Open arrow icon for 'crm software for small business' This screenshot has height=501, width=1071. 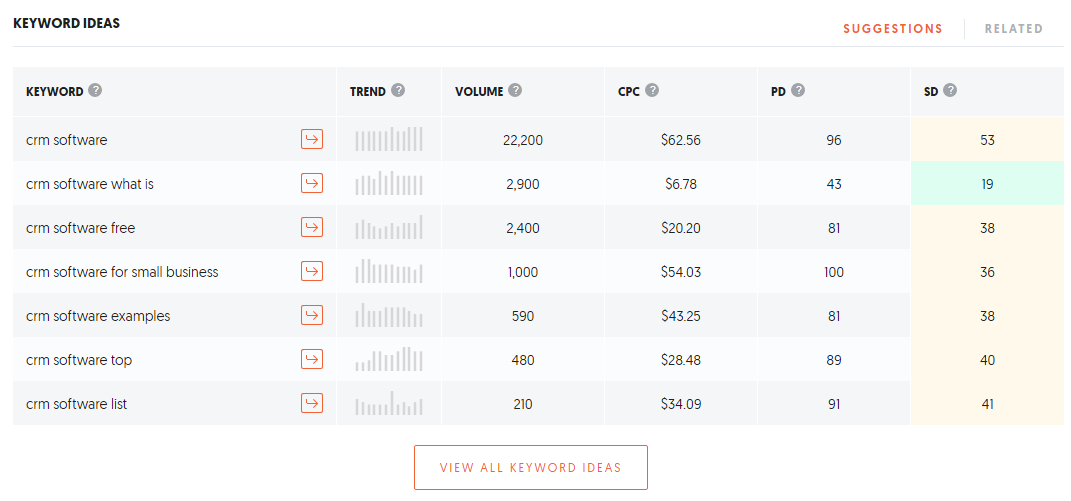(x=312, y=271)
